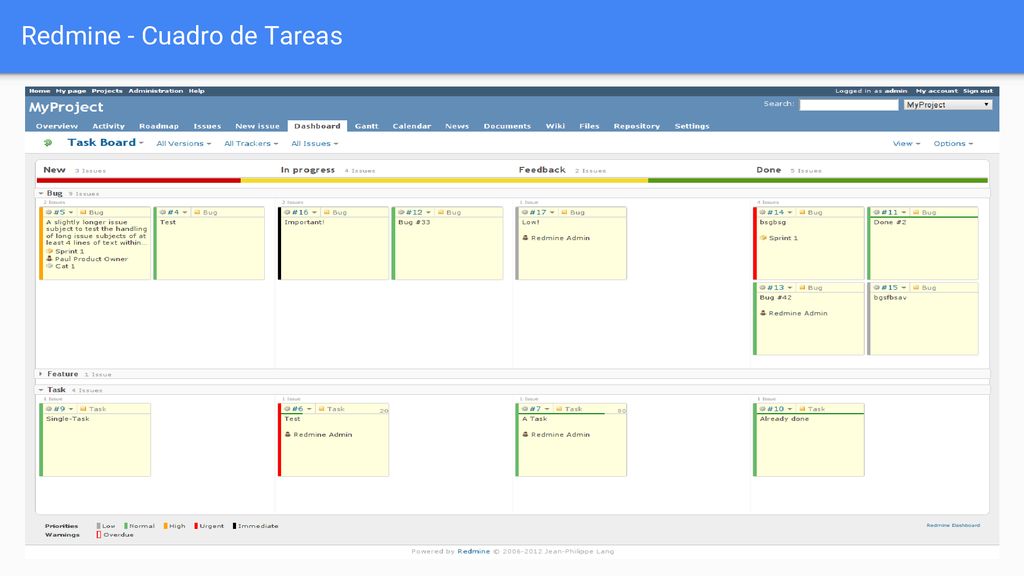Open the dropdown arrow next to #14
1024x576 pixels.
pyautogui.click(x=790, y=212)
